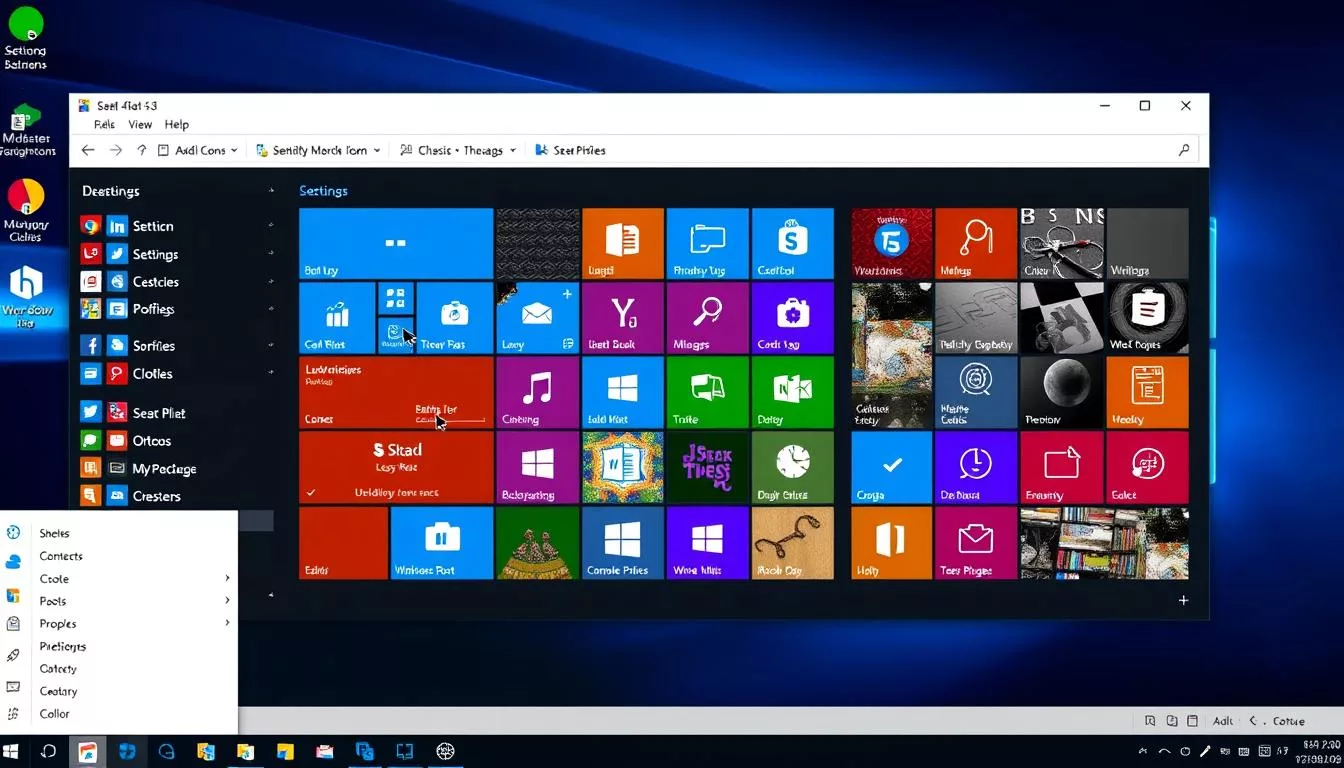
Task: Open the purple clock De Baxa tile
Action: [975, 467]
